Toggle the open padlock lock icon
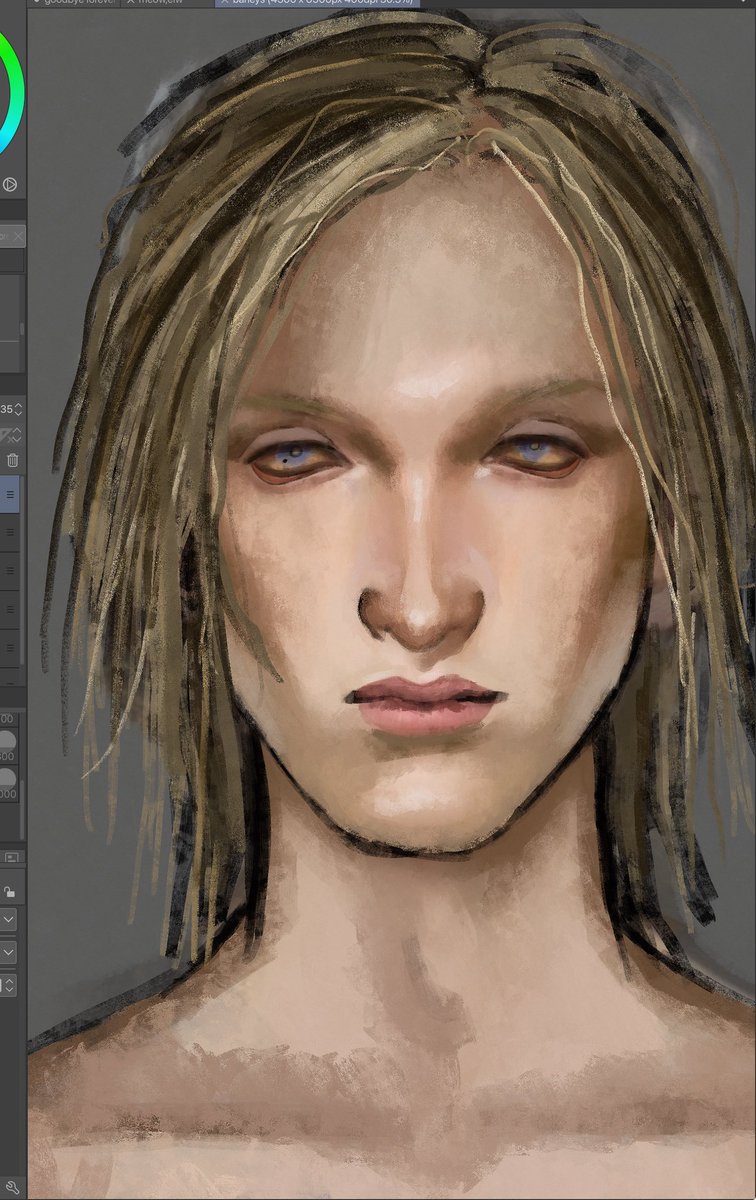 pos(9,891)
